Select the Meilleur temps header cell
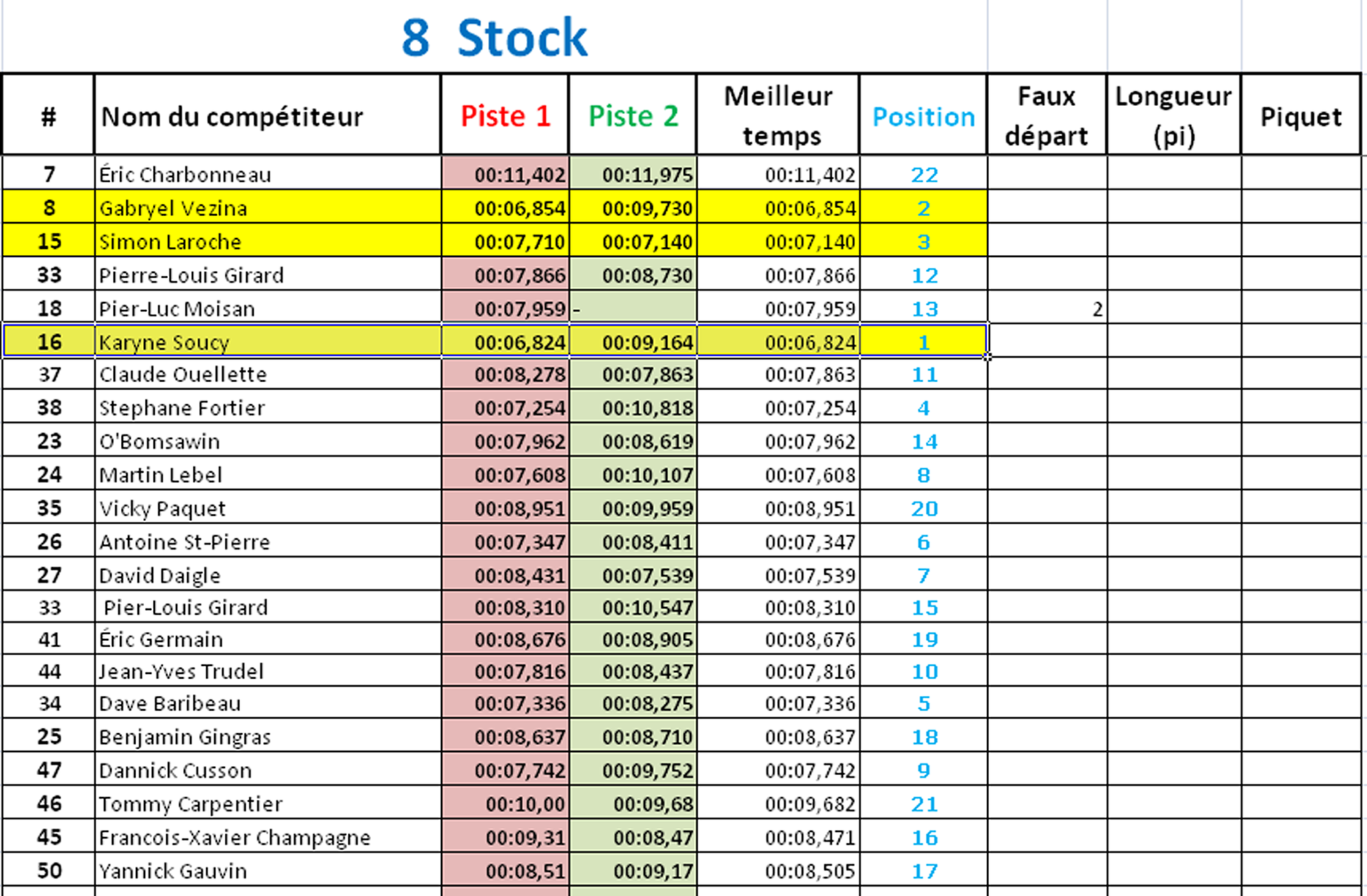Image resolution: width=1367 pixels, height=896 pixels. click(x=778, y=115)
